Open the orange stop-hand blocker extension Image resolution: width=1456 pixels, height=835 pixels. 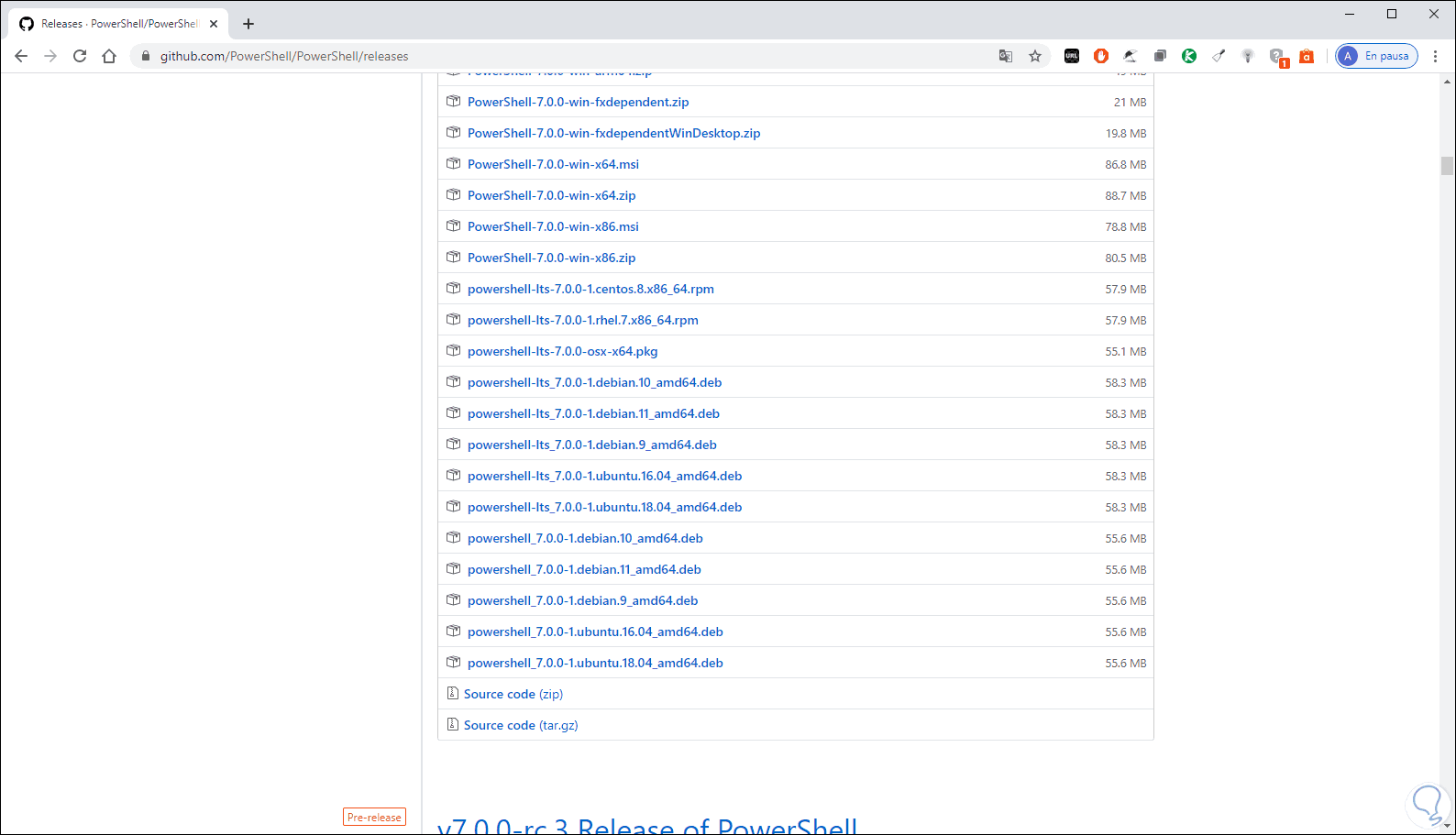pos(1101,56)
